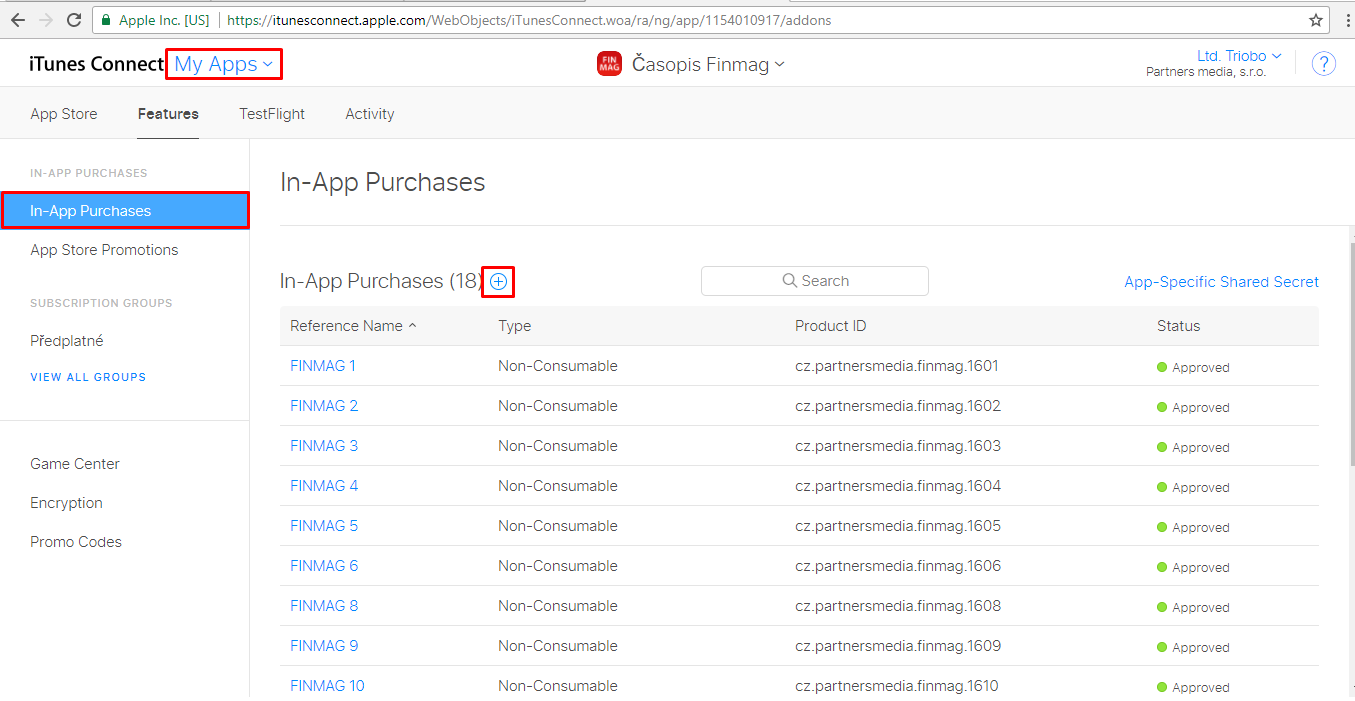1355x701 pixels.
Task: Open Game Center in sidebar
Action: pos(75,464)
